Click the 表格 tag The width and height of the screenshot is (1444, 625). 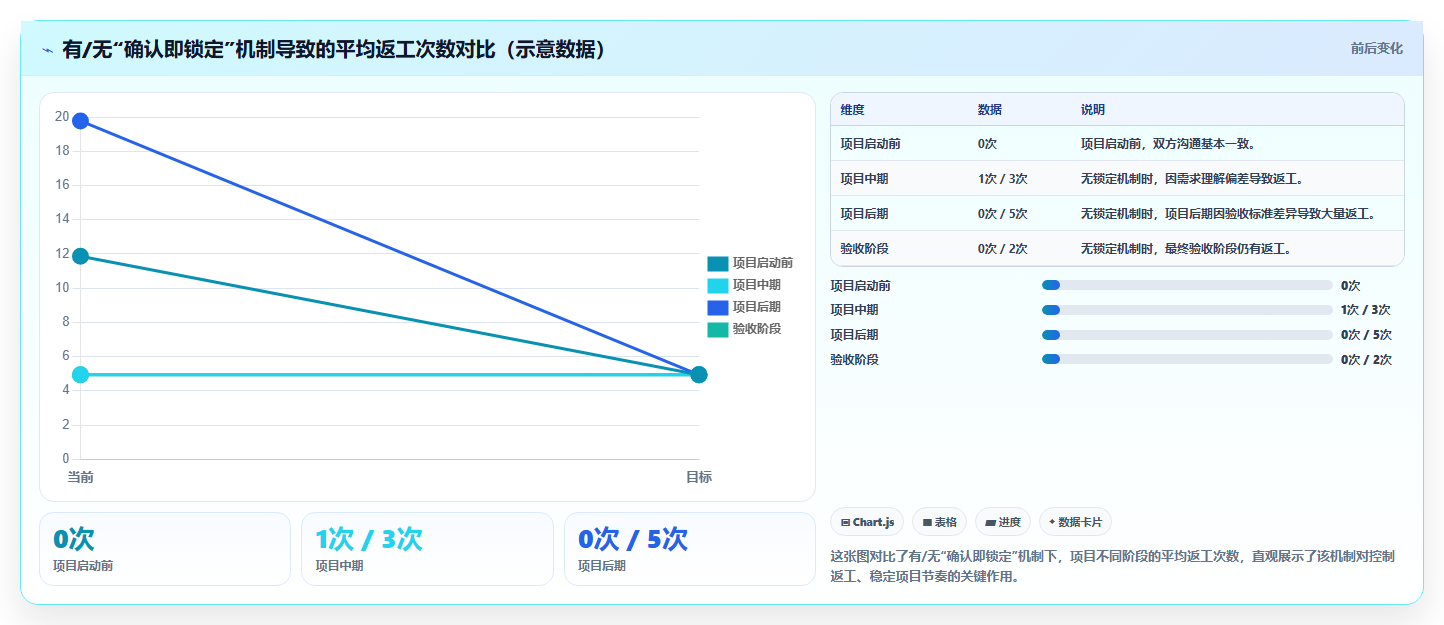coord(939,522)
